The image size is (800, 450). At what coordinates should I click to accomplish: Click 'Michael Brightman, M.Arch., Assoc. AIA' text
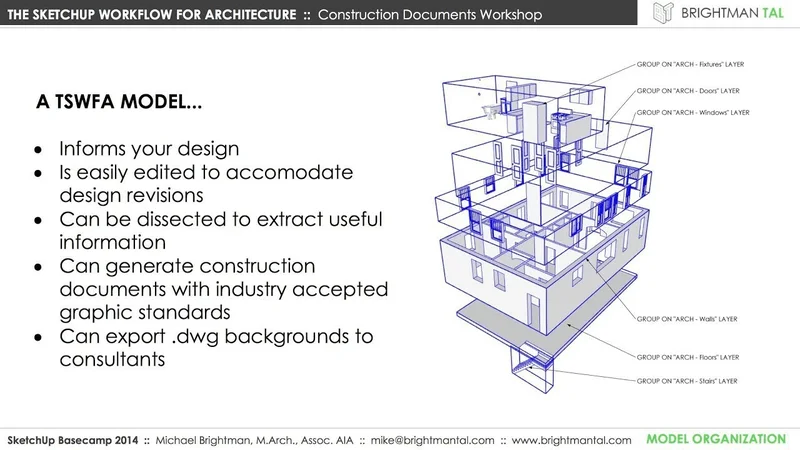[254, 440]
